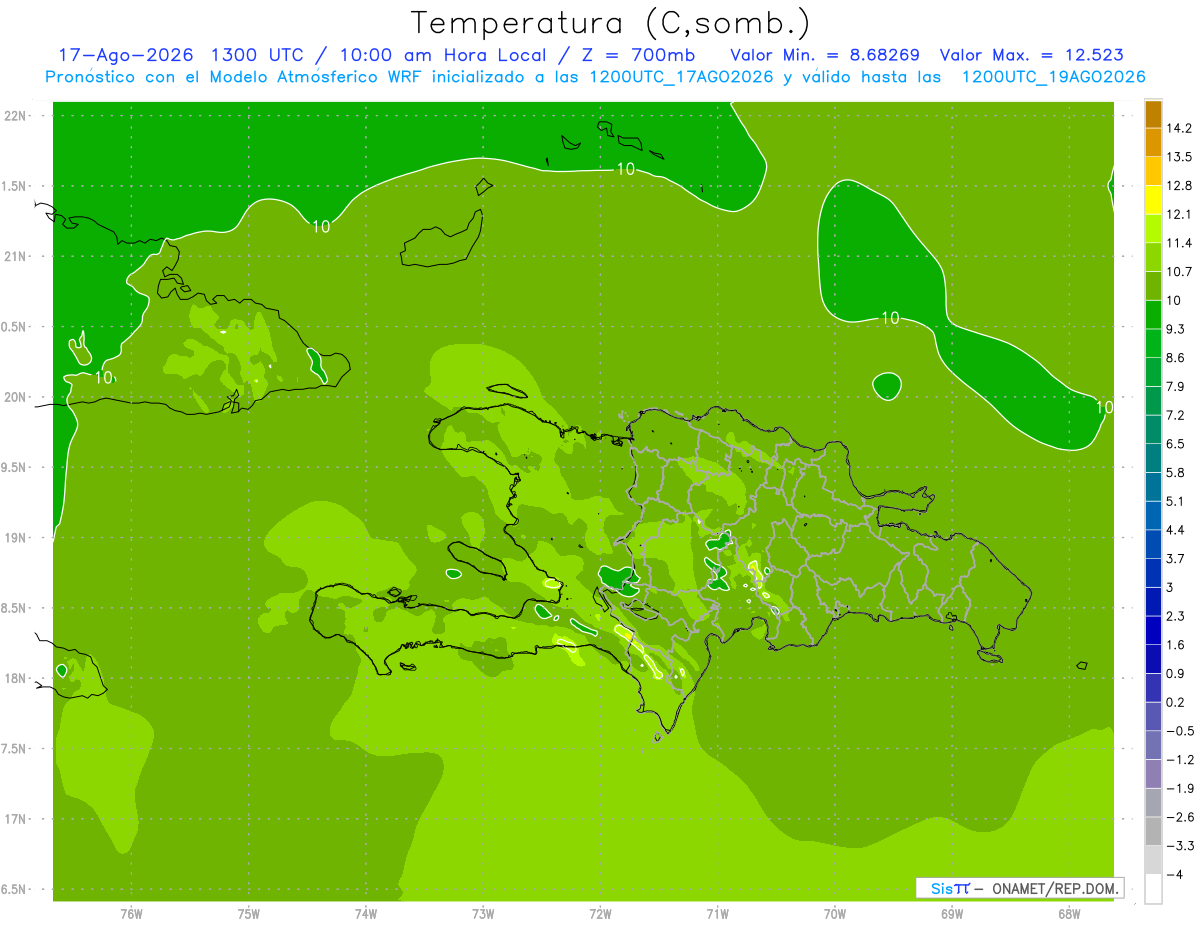Click the '-3.3' colorbar value

click(1179, 846)
